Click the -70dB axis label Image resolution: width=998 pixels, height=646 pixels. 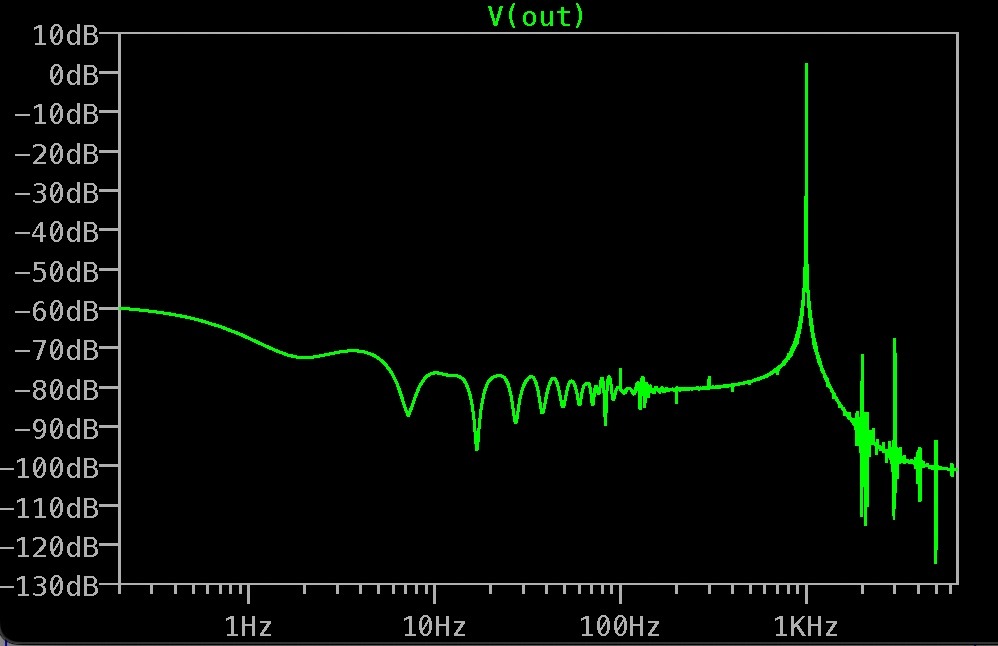pos(57,351)
